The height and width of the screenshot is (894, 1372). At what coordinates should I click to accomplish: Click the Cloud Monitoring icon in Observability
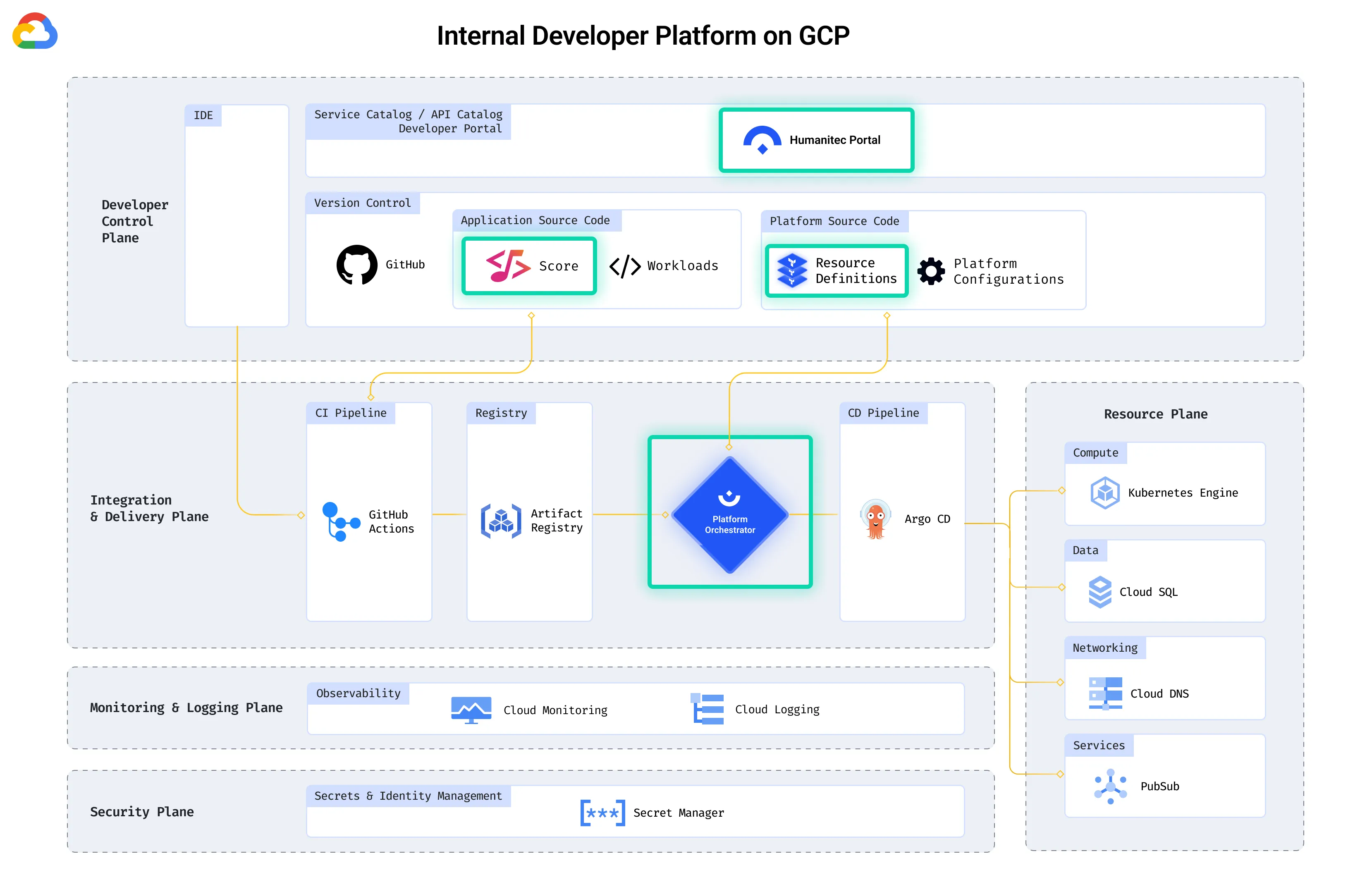click(x=471, y=710)
